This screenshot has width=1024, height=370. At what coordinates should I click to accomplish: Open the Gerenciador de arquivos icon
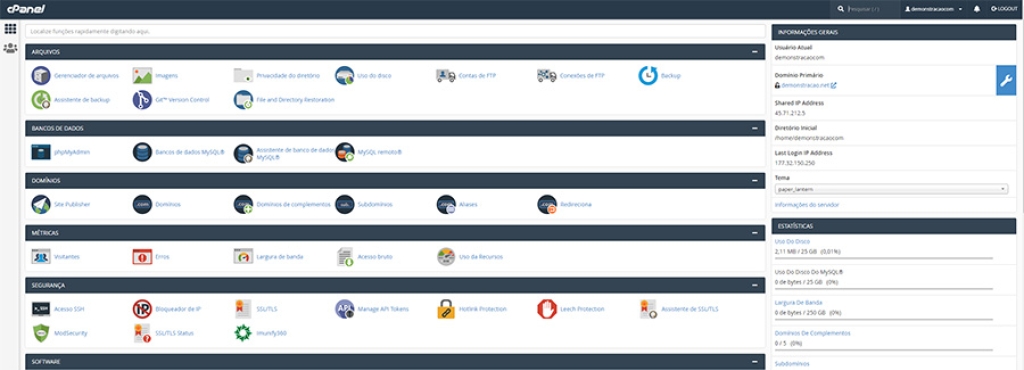tap(41, 76)
